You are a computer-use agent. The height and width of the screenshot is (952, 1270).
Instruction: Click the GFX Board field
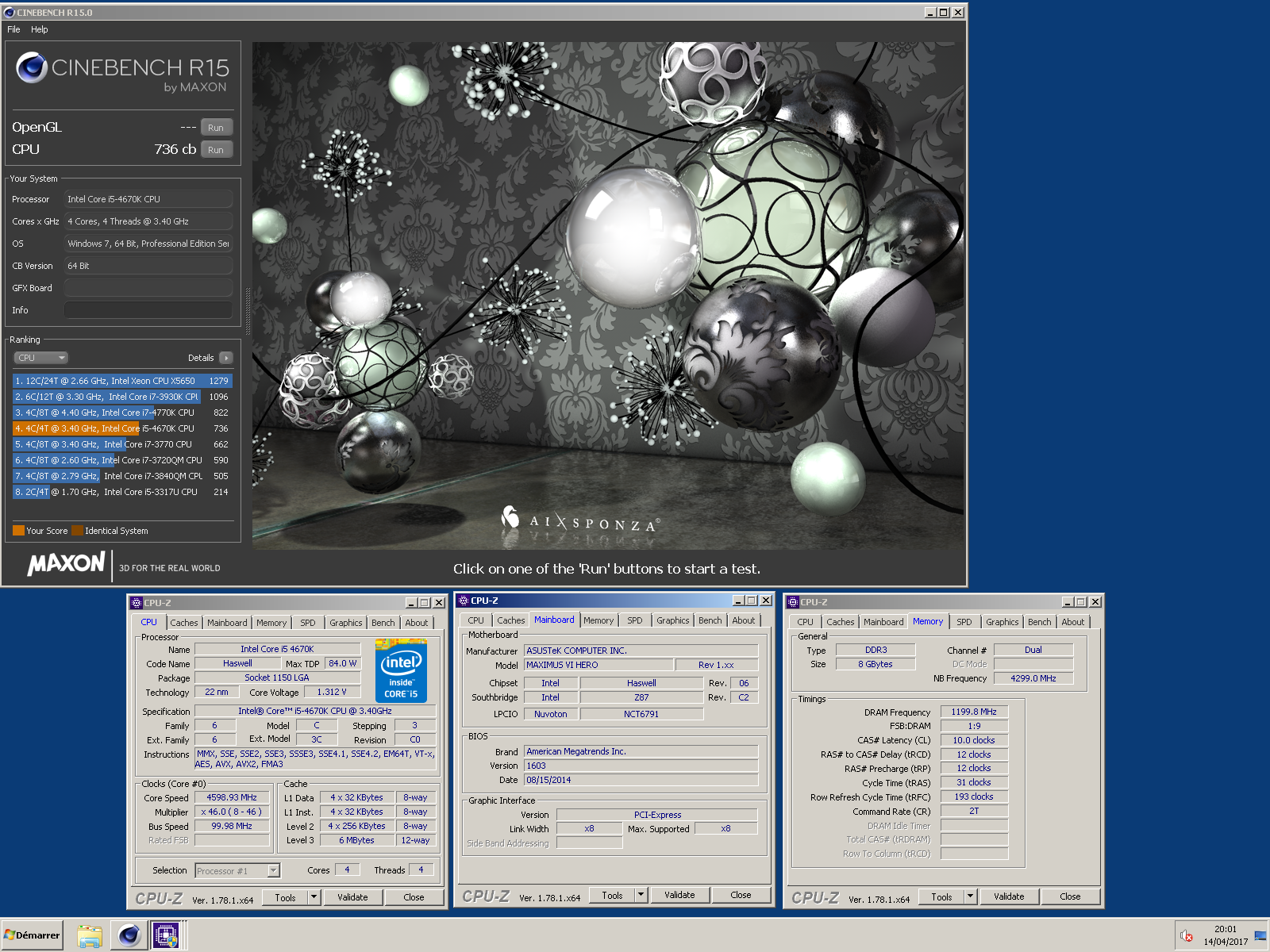click(148, 288)
